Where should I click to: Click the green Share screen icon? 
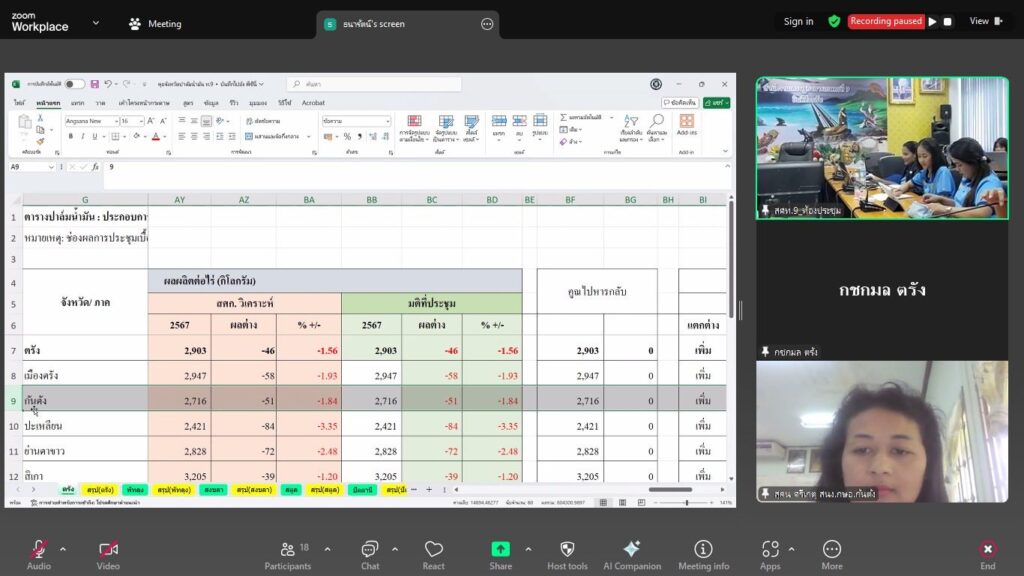500,549
